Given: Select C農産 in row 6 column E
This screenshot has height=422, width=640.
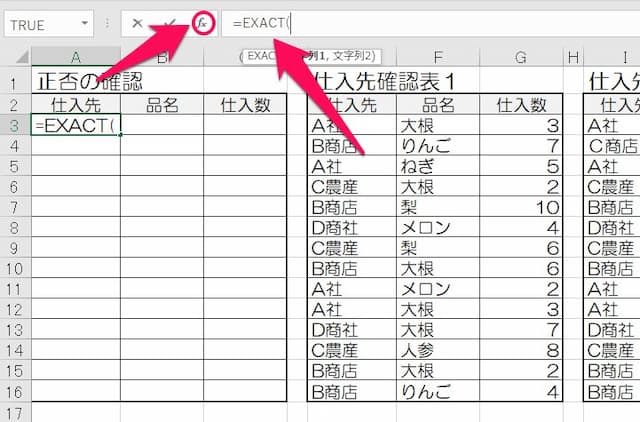Looking at the screenshot, I should (x=352, y=186).
